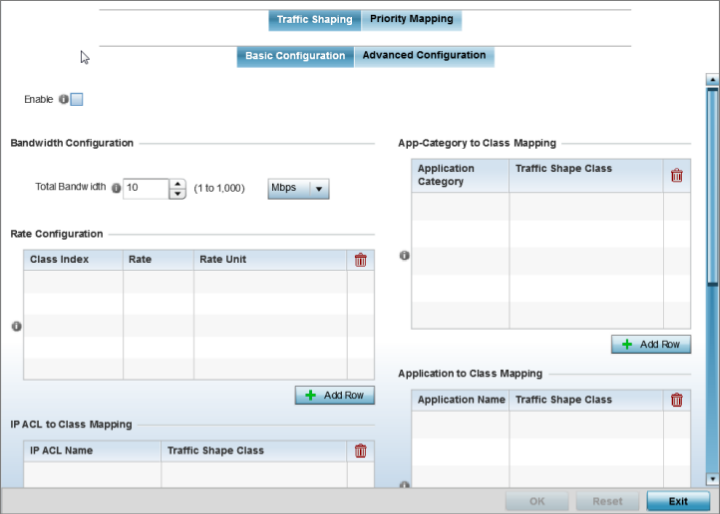Screen dimensions: 720x514
Task: Click info icon next to Enable label
Action: pos(63,100)
